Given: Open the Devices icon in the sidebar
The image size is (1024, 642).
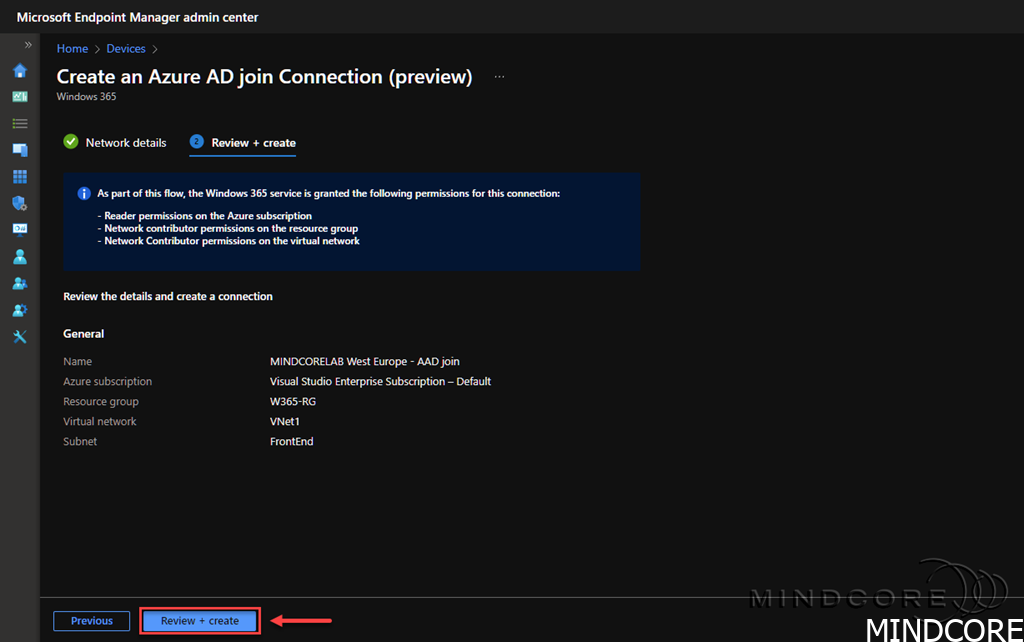Looking at the screenshot, I should [19, 150].
